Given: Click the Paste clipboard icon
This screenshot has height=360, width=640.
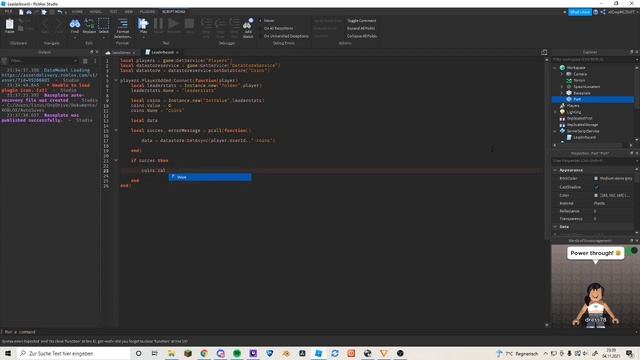Looking at the screenshot, I should click(x=9, y=25).
